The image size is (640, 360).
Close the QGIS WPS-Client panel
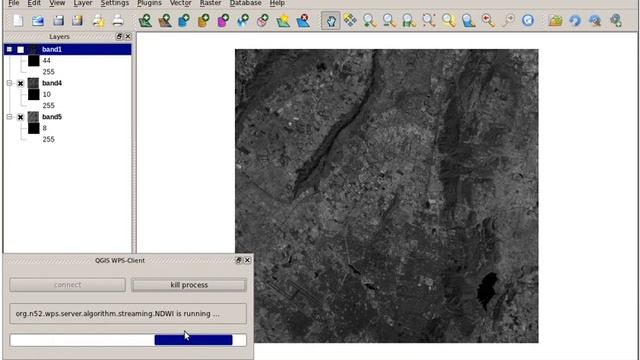[247, 260]
